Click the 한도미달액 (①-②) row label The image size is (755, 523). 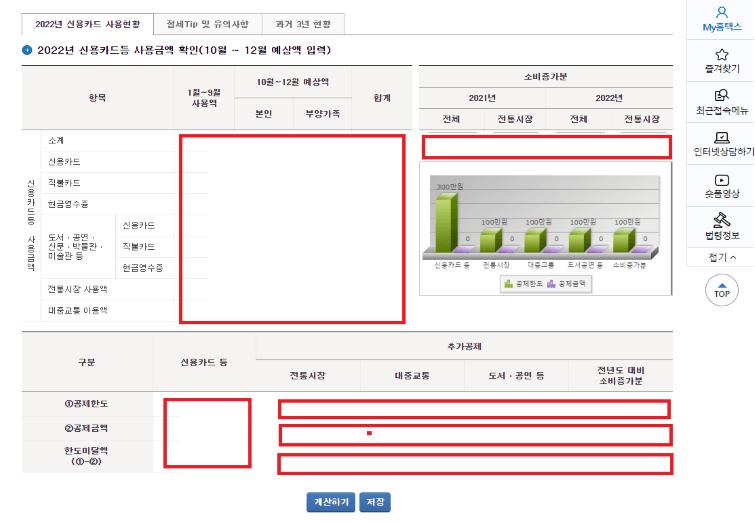87,456
